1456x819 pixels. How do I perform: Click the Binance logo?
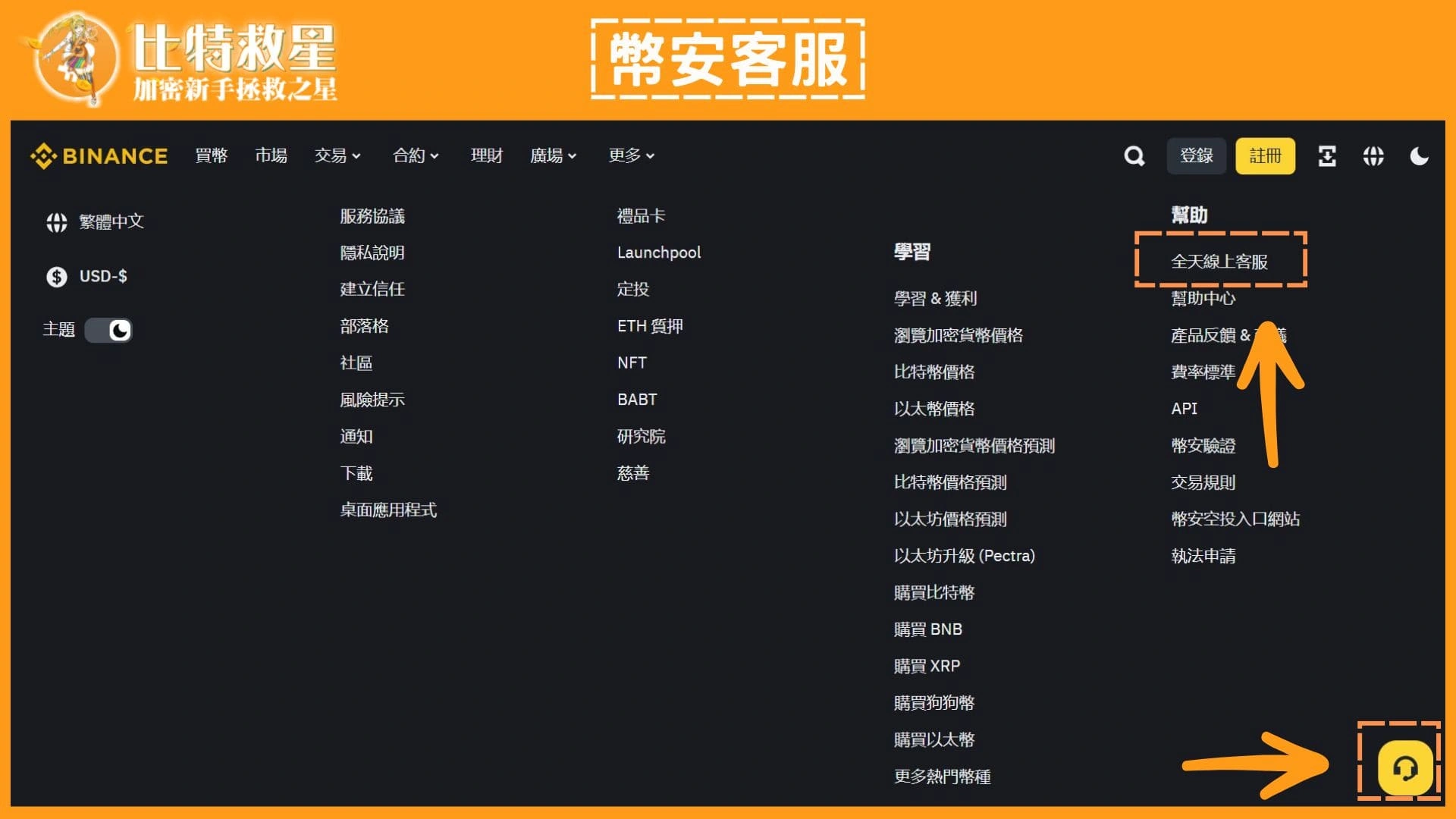(99, 156)
